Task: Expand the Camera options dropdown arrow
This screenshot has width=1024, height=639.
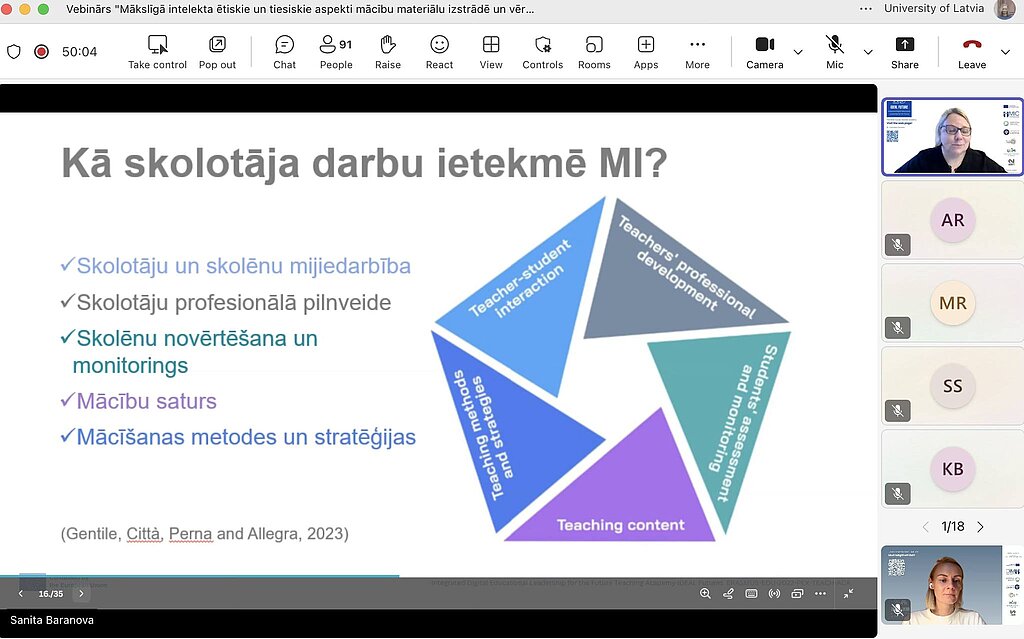Action: pyautogui.click(x=798, y=52)
